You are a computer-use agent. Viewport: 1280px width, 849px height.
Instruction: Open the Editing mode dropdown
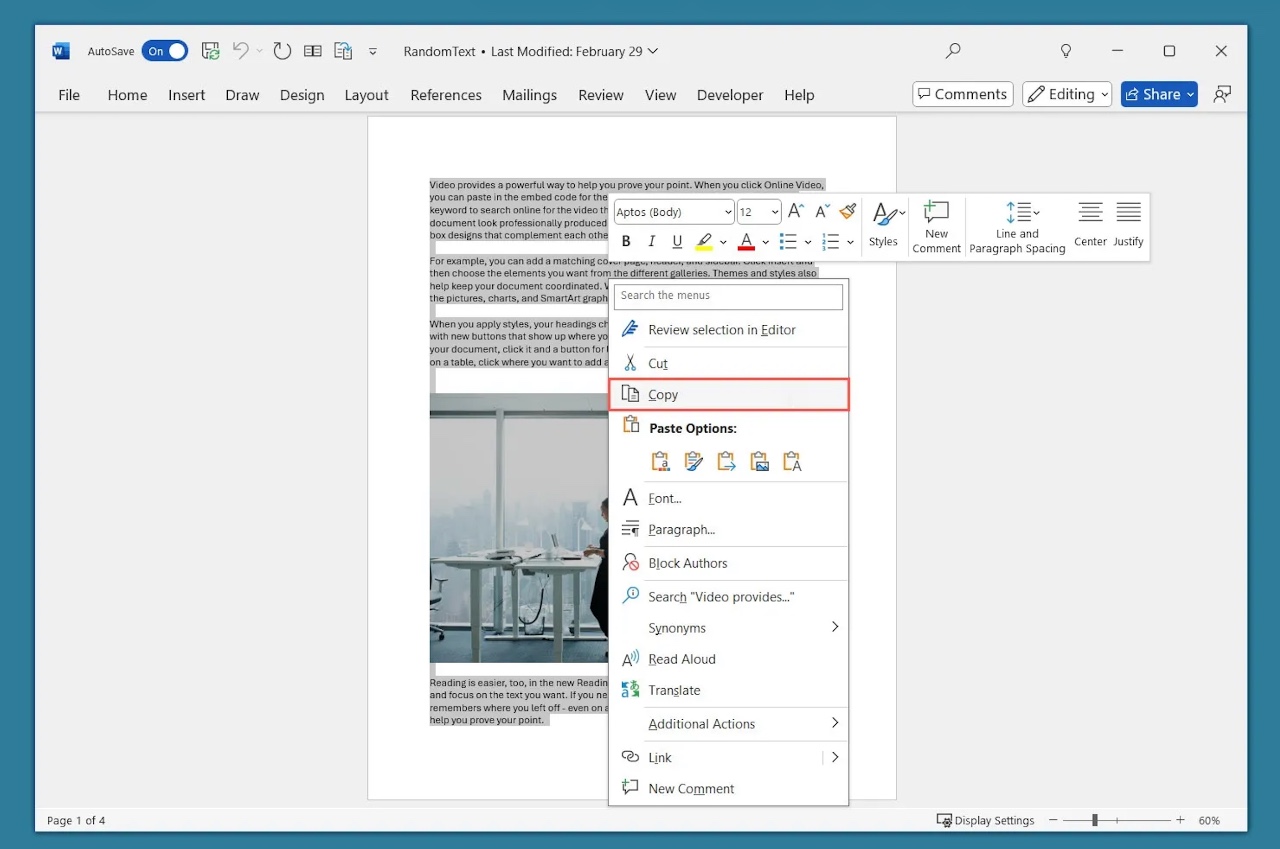[x=1067, y=94]
